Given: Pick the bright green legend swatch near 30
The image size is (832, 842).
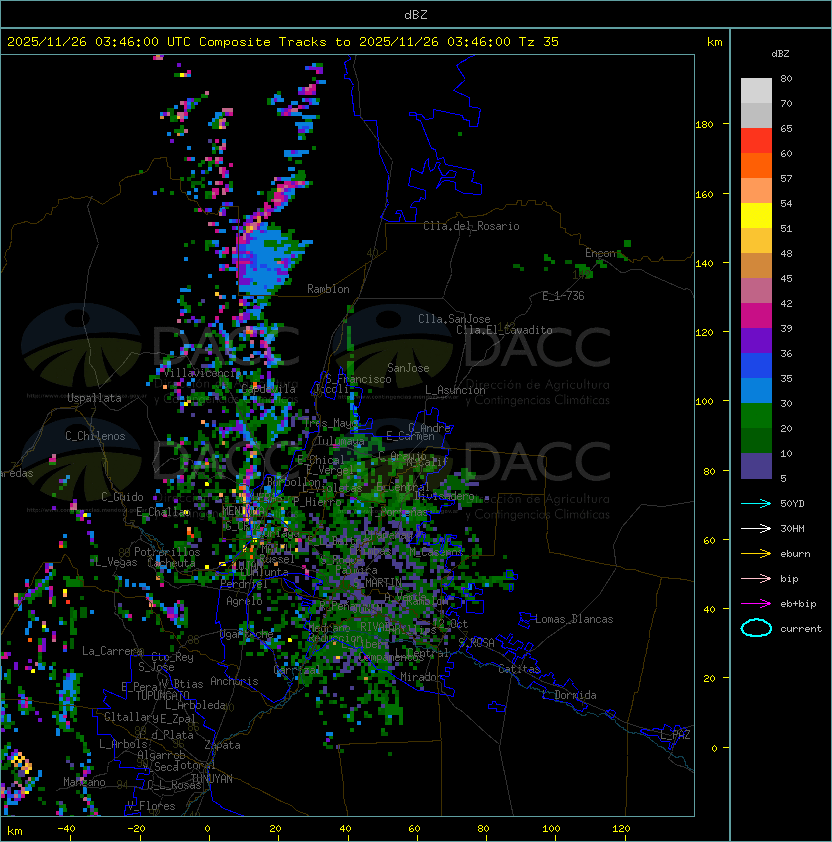Looking at the screenshot, I should (756, 416).
